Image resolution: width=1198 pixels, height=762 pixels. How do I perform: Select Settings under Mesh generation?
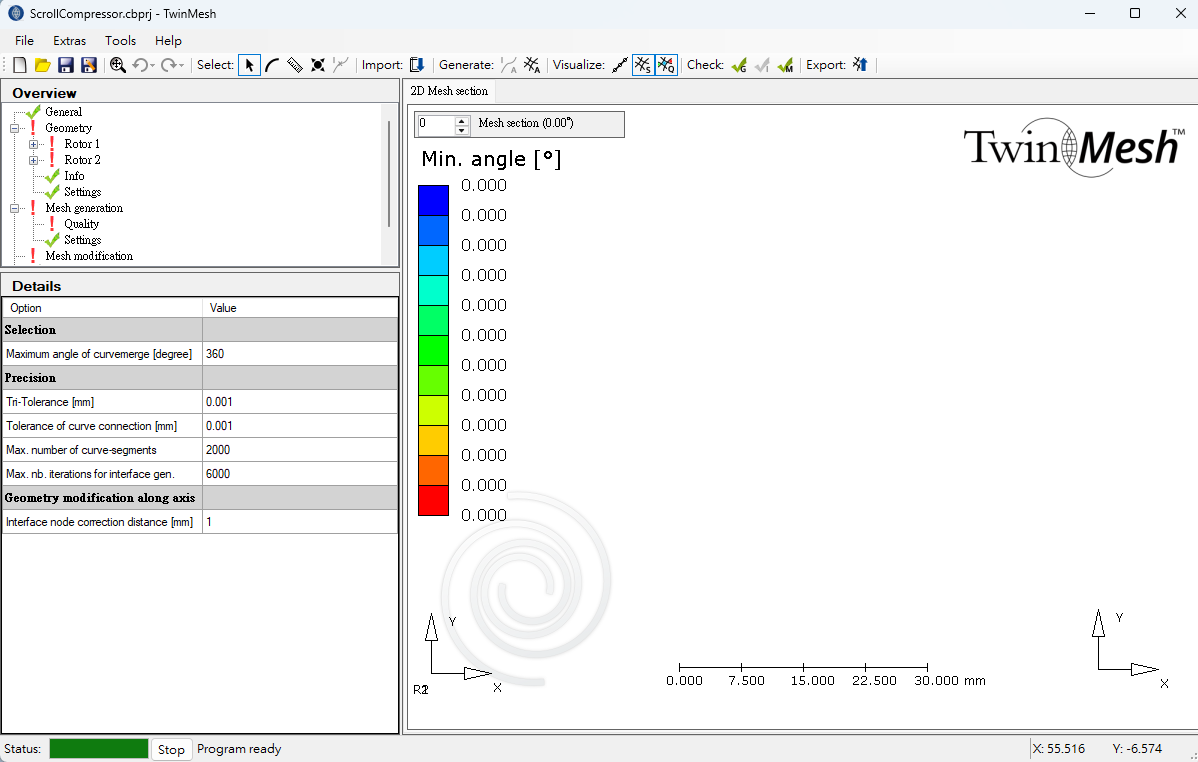click(x=83, y=240)
